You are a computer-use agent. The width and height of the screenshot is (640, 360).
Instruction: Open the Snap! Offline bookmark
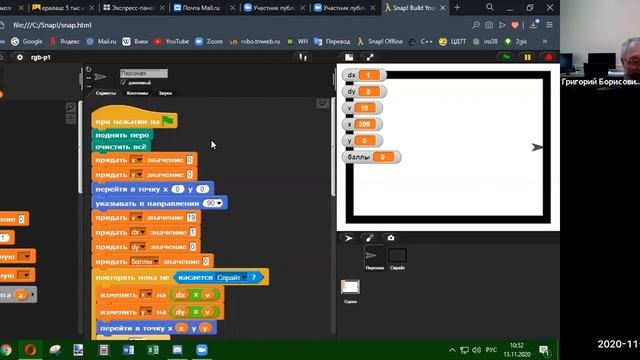coord(380,42)
